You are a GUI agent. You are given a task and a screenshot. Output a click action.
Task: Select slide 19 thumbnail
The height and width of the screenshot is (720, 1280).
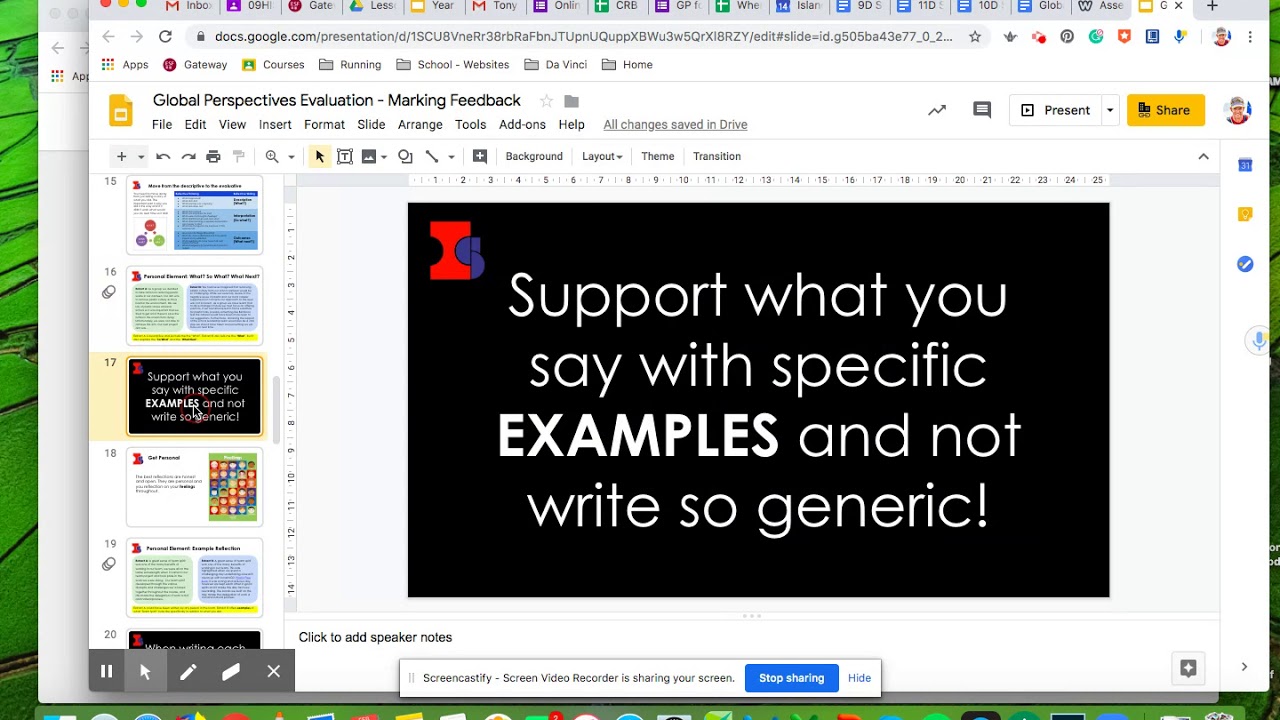coord(195,577)
